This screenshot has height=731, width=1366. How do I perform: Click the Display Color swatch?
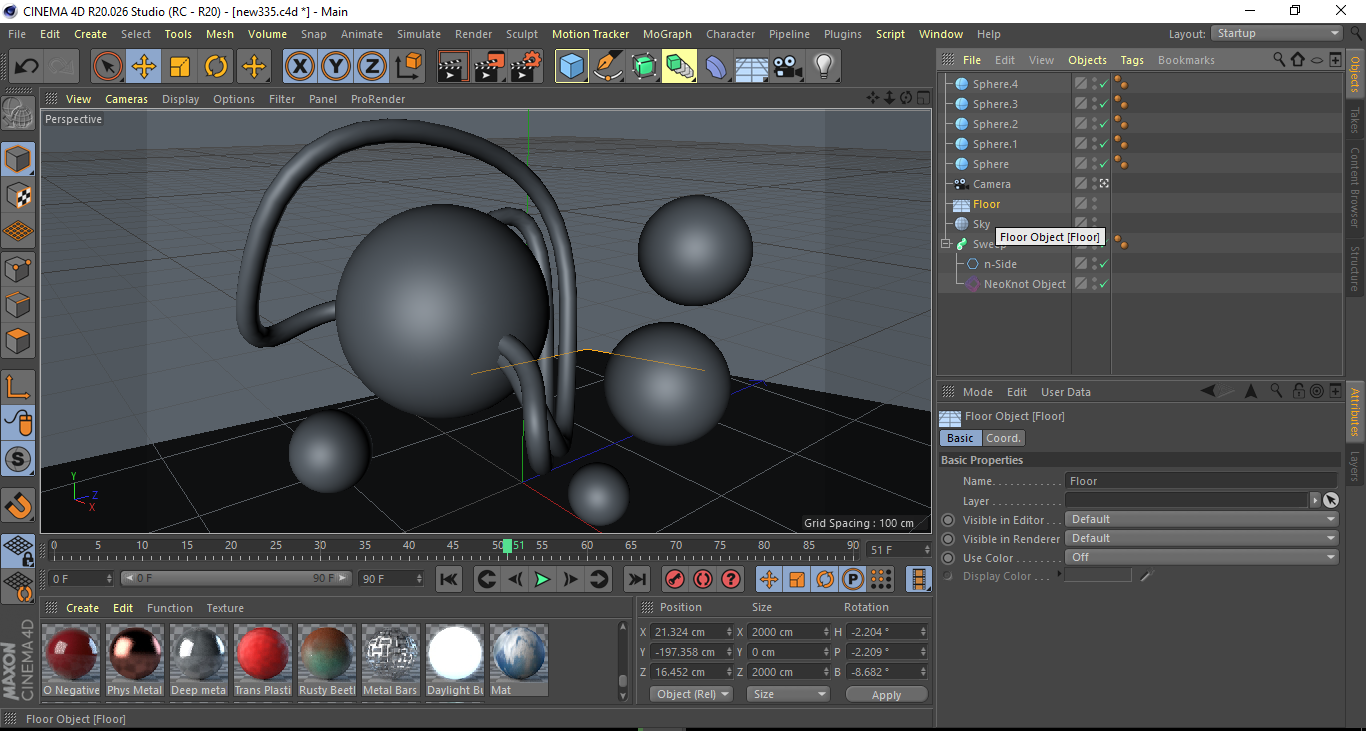pos(1098,576)
